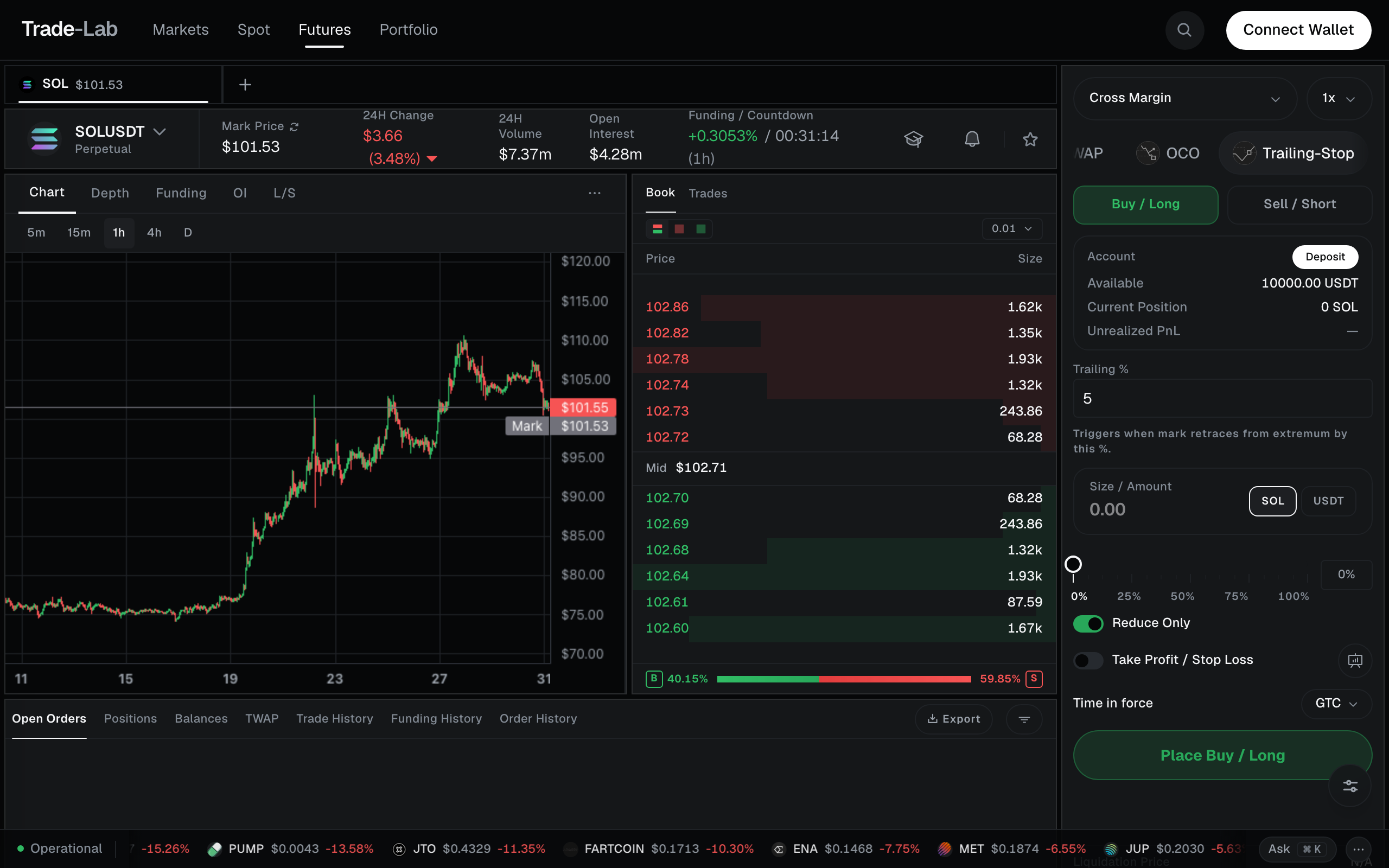Select the Sell / Short side

pos(1299,205)
